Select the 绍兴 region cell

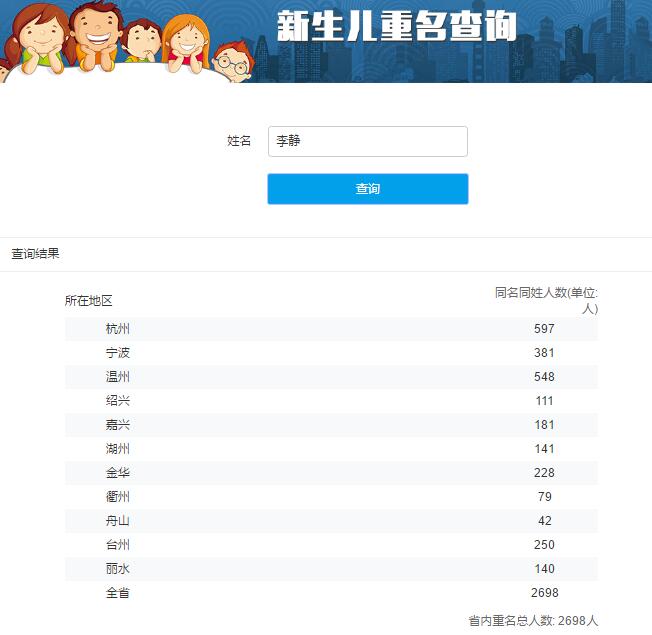118,400
